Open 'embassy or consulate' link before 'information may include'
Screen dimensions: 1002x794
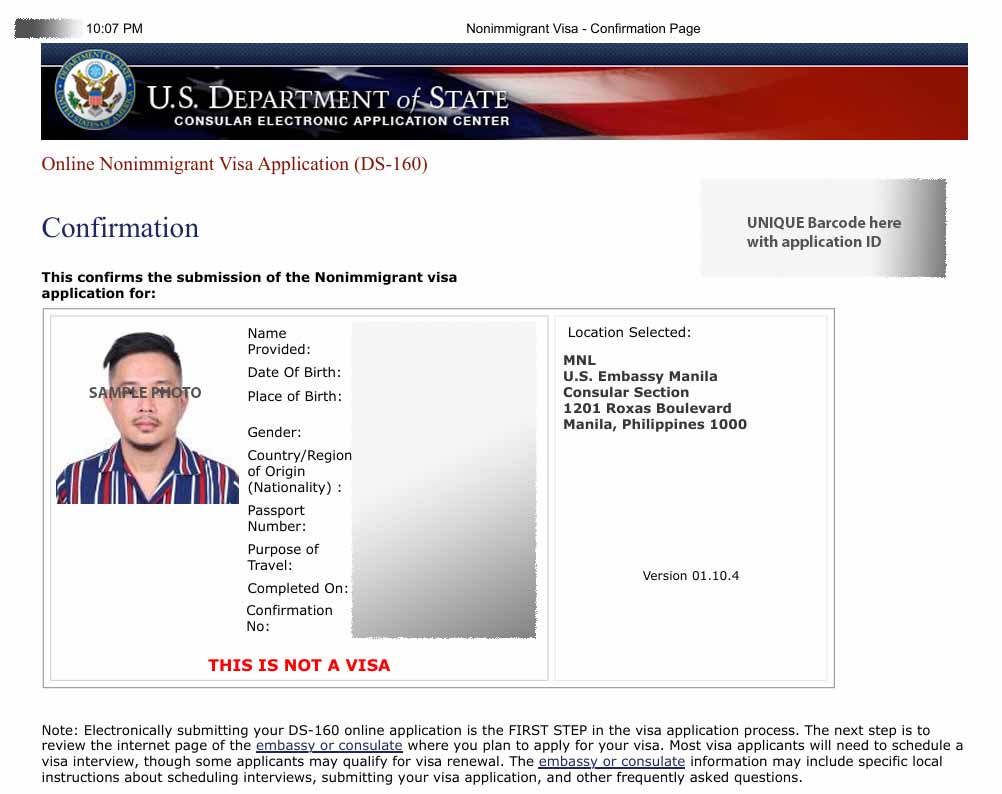(x=611, y=762)
